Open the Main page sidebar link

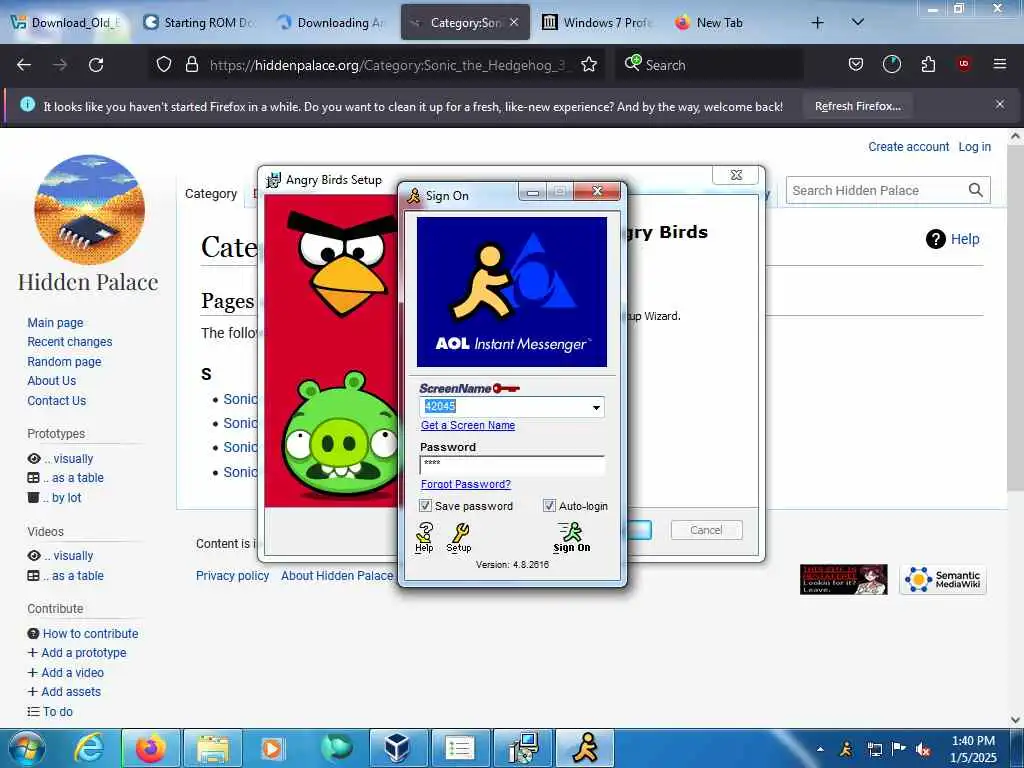pos(56,323)
